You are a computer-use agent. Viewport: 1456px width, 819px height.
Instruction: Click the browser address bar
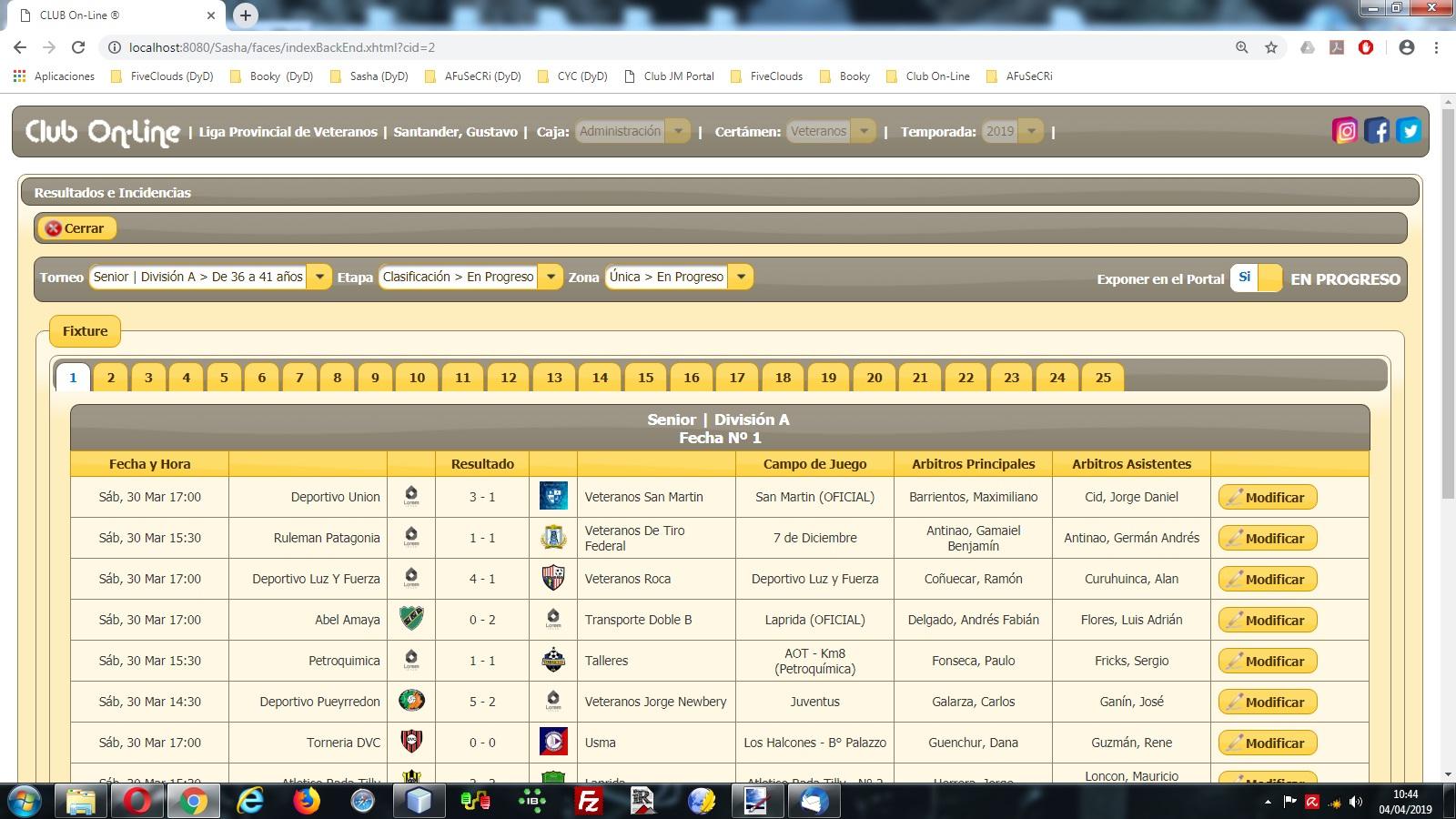[673, 47]
